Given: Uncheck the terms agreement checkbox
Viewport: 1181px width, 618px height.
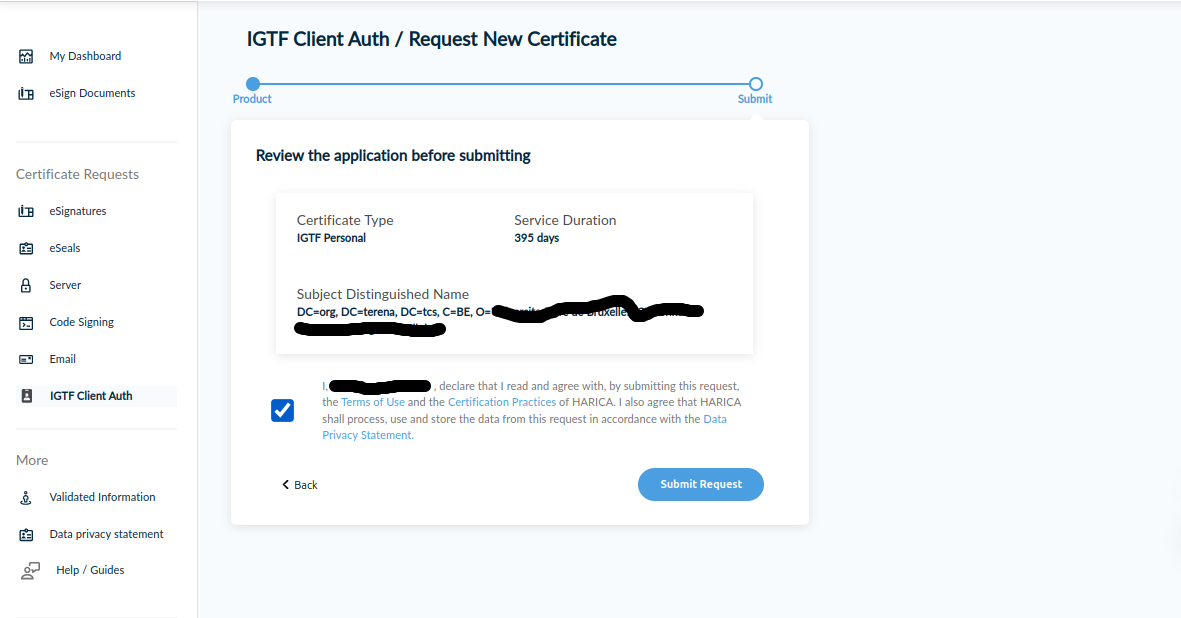Looking at the screenshot, I should click(x=282, y=410).
